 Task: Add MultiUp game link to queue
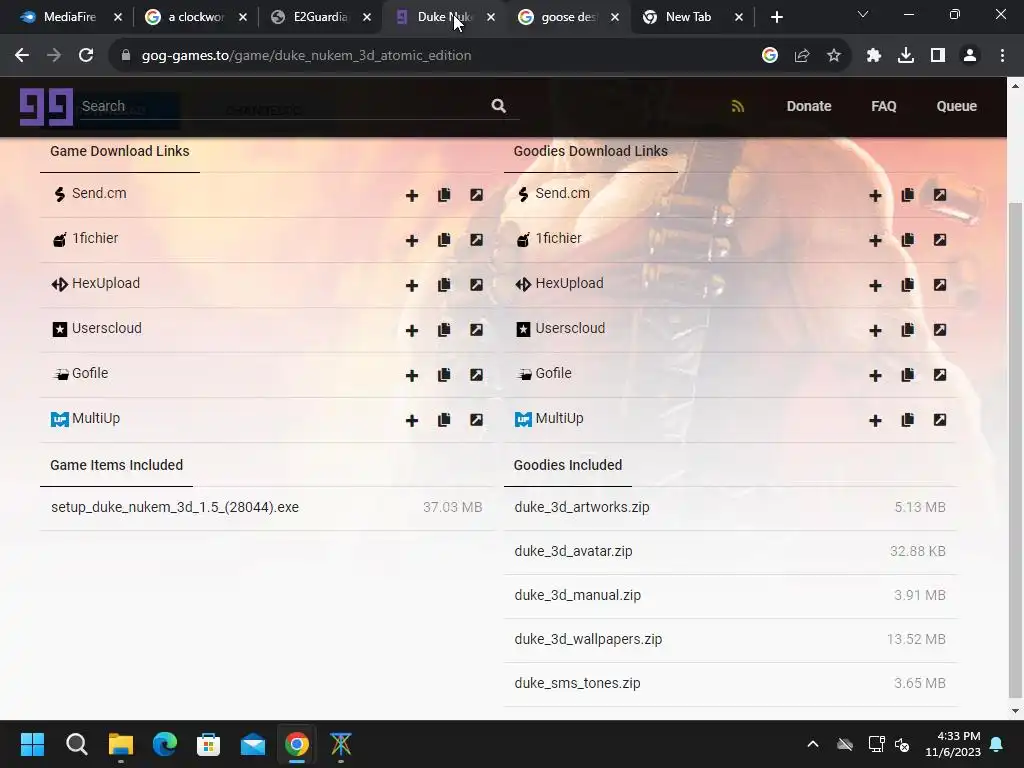click(411, 421)
